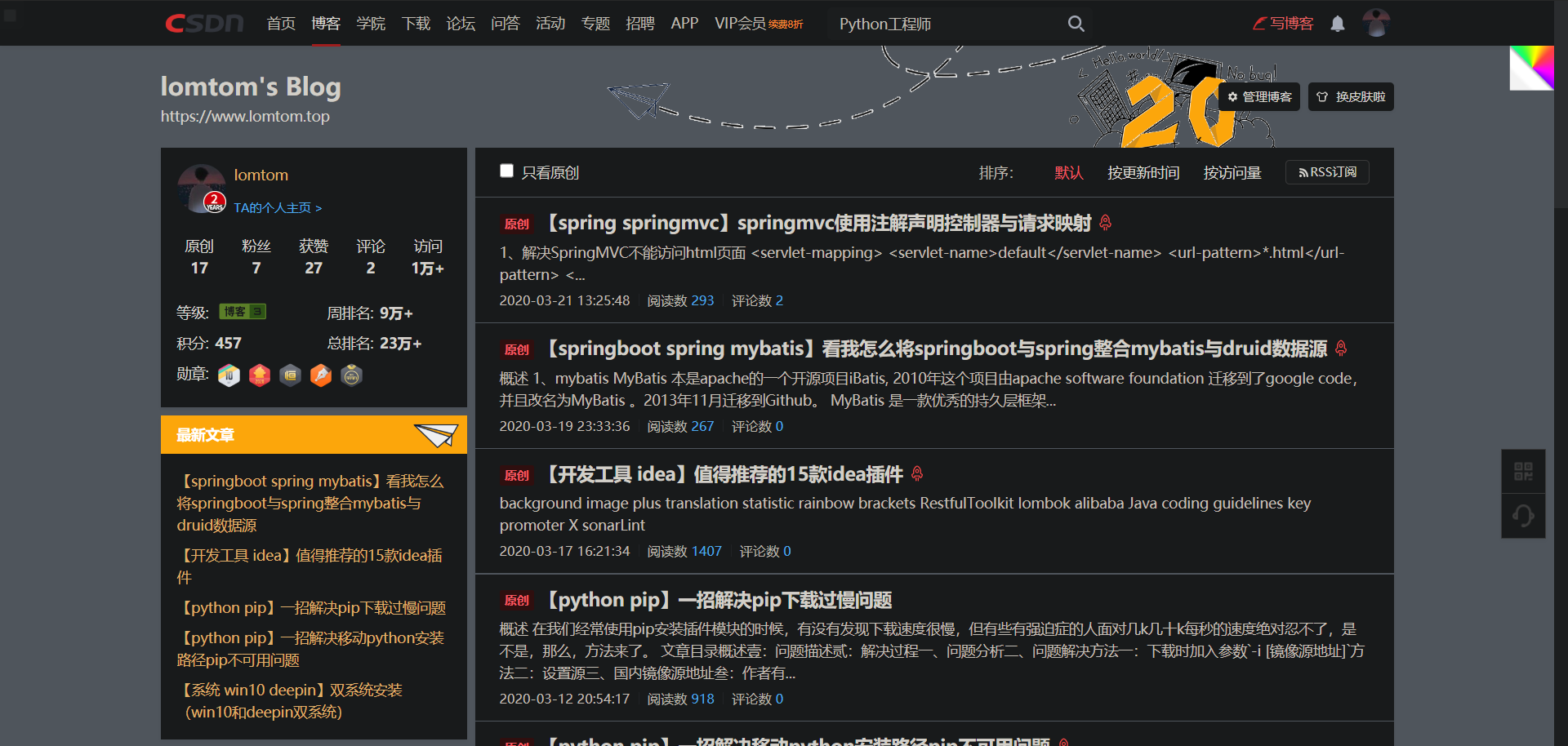1568x746 pixels.
Task: Open springmvc annotation controller article
Action: tap(817, 223)
